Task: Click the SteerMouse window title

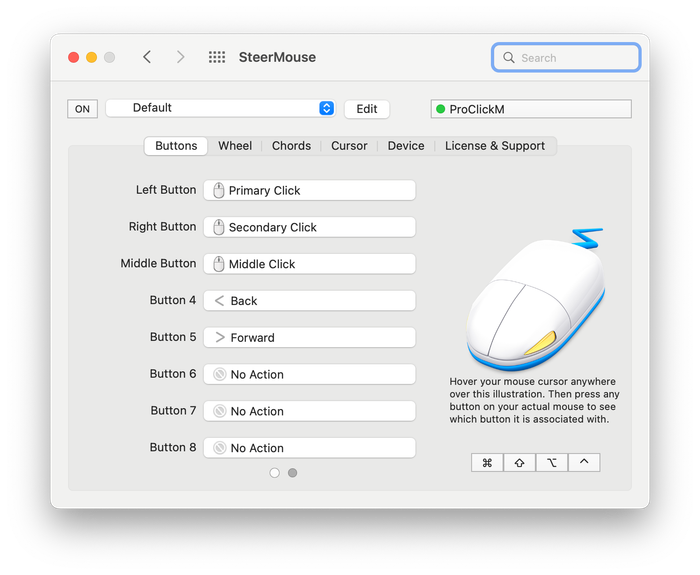Action: click(x=277, y=57)
